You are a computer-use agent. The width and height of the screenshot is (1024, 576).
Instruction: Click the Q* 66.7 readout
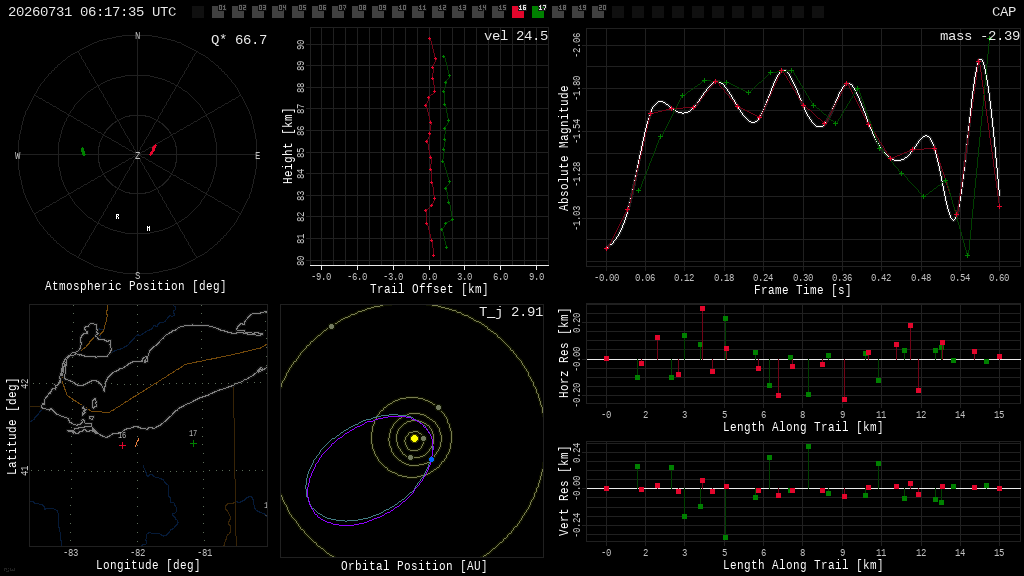[x=239, y=40]
